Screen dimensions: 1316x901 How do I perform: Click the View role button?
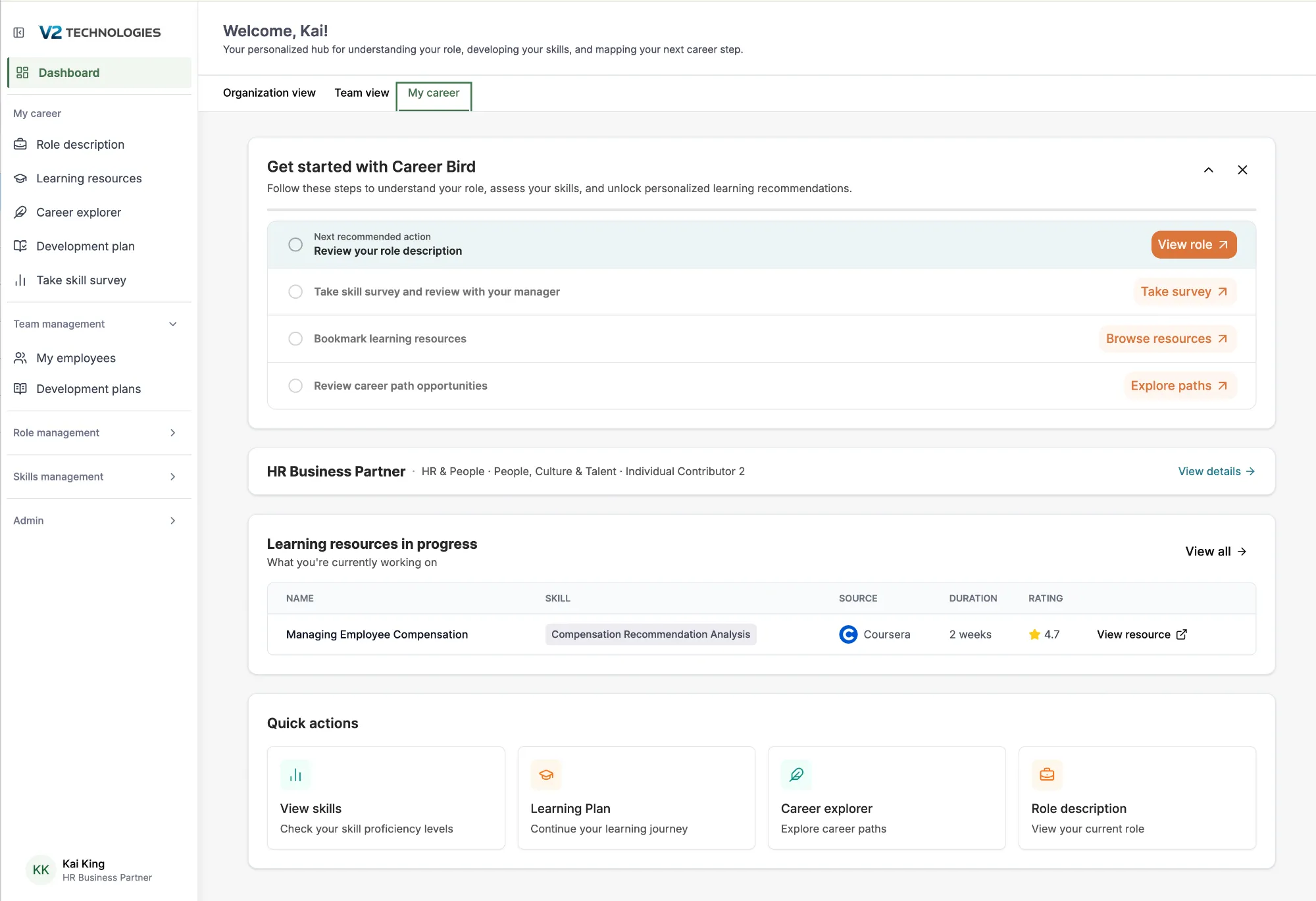(x=1194, y=244)
